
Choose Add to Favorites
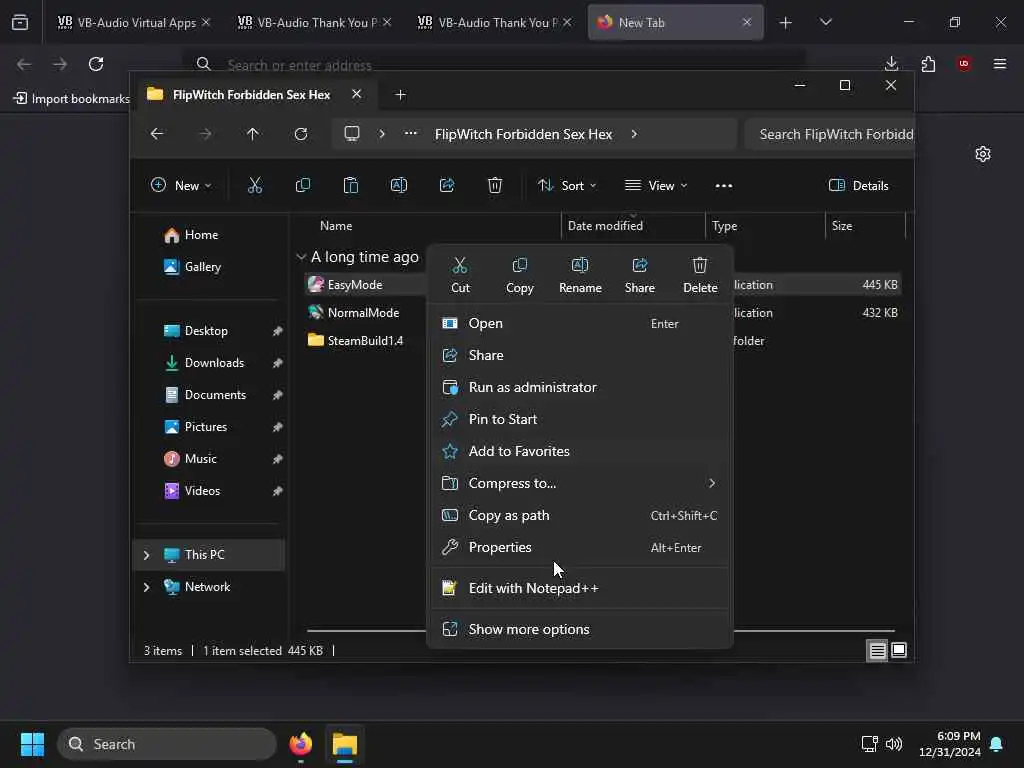coord(579,451)
